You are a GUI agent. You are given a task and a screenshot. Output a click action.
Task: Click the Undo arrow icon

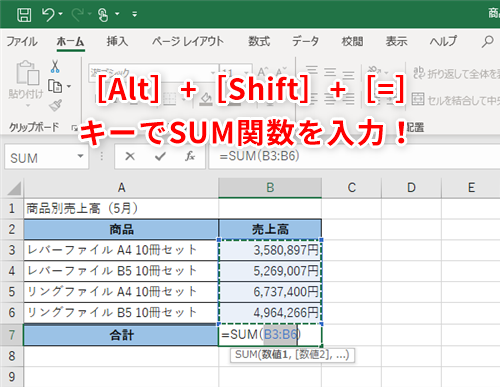[x=48, y=15]
